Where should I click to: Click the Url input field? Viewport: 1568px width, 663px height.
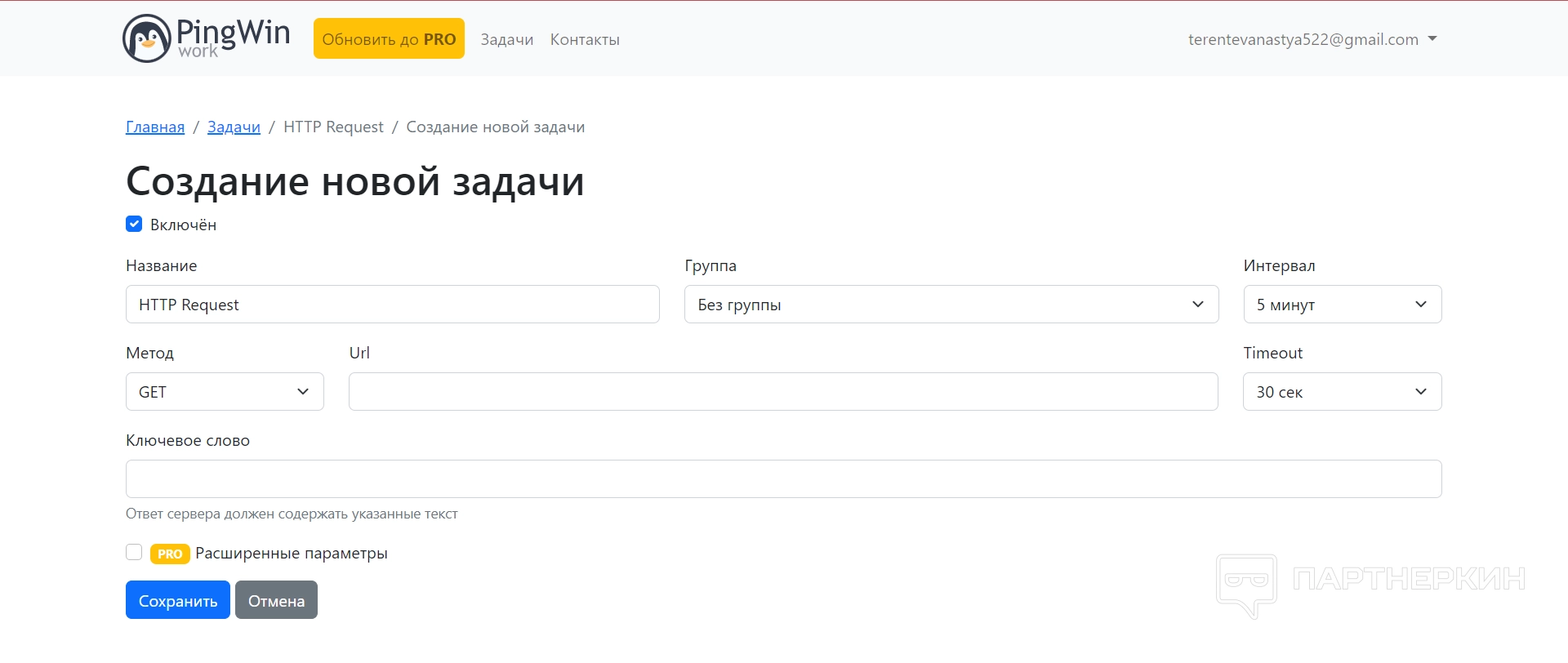point(783,392)
